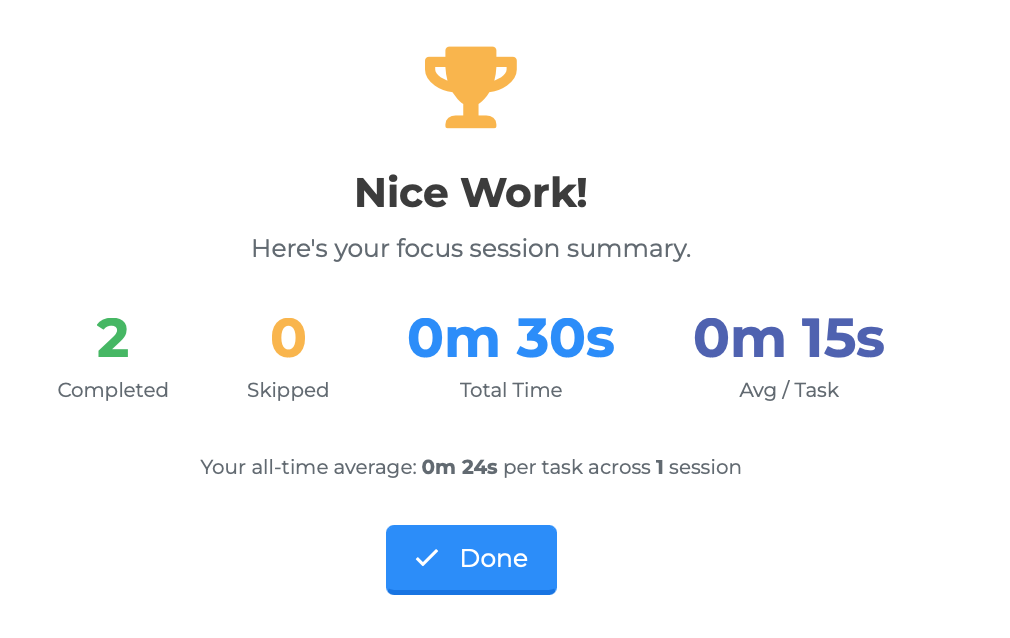Click the focus session summary subtitle

[471, 248]
